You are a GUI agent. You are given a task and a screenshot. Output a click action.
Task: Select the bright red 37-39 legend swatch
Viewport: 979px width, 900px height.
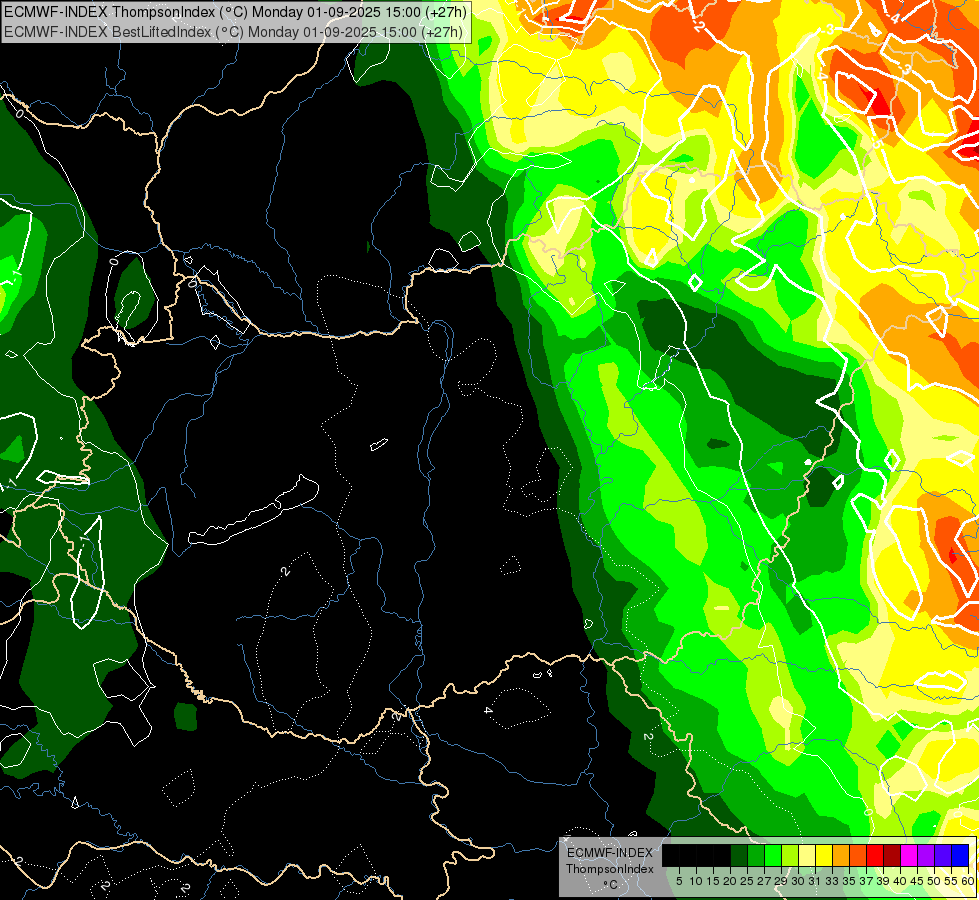coord(875,855)
